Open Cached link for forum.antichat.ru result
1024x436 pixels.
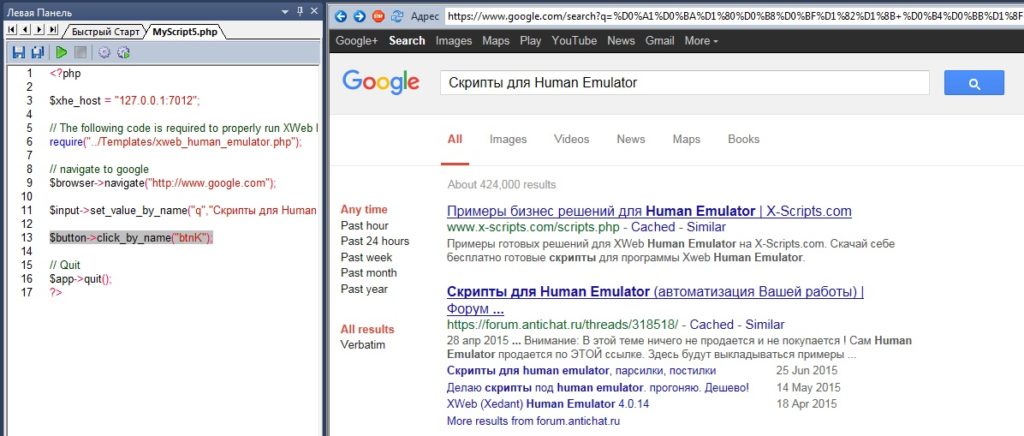point(714,324)
